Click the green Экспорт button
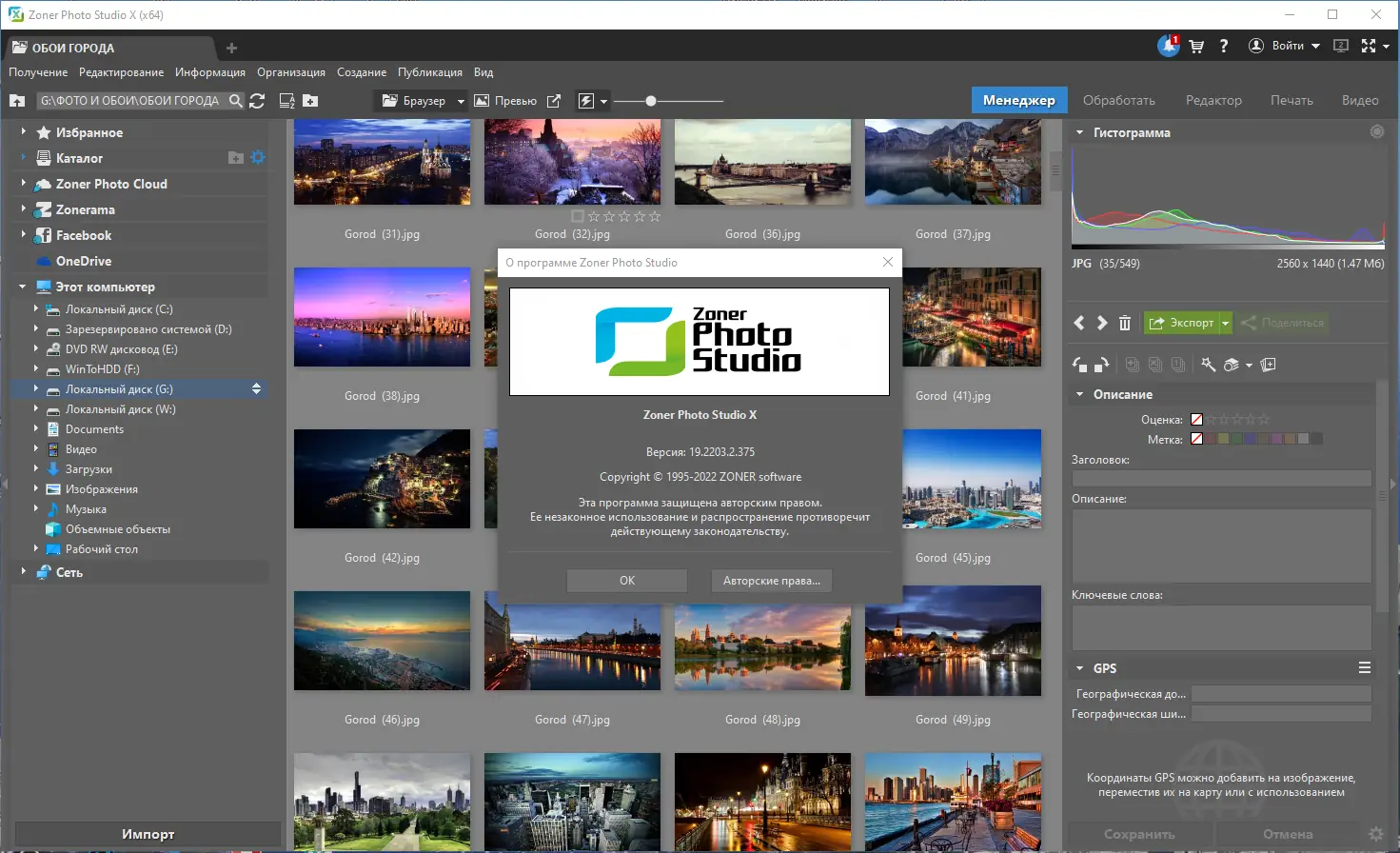This screenshot has height=853, width=1400. point(1181,323)
